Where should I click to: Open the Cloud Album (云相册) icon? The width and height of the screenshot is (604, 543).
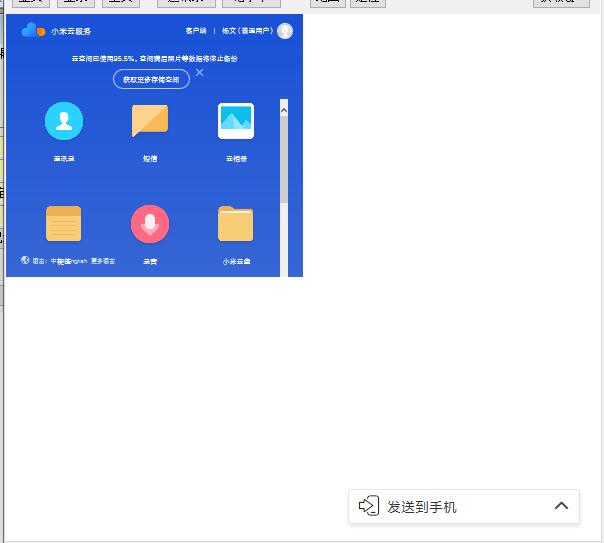point(236,121)
